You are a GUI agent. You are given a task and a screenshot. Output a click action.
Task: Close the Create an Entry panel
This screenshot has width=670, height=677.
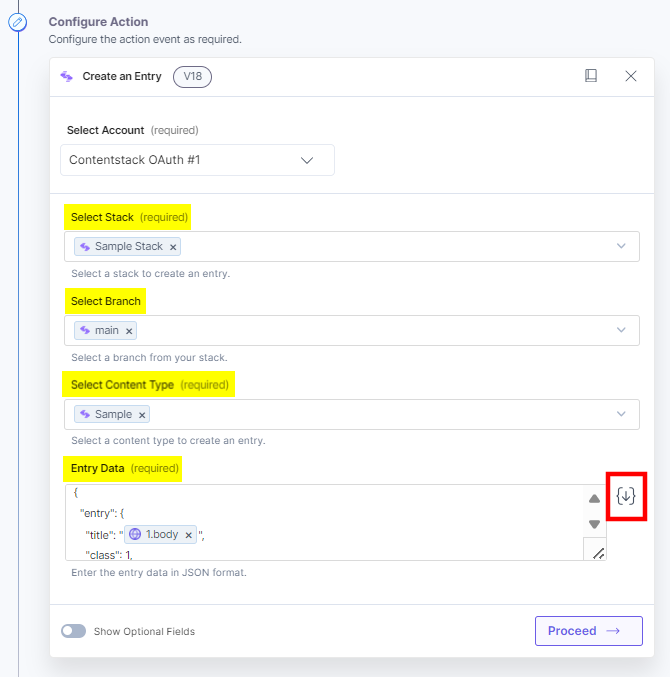pos(631,76)
